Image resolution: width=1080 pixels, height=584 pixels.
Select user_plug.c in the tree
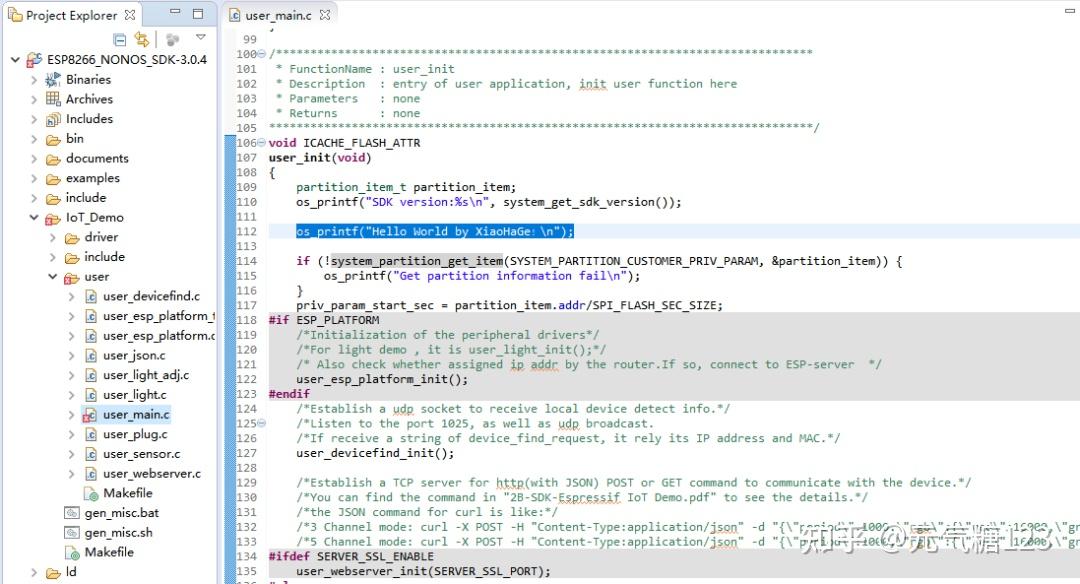[x=135, y=435]
